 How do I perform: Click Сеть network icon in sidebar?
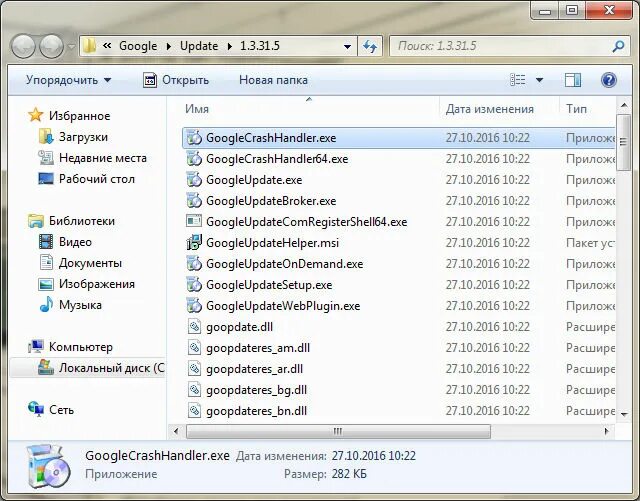click(x=36, y=409)
